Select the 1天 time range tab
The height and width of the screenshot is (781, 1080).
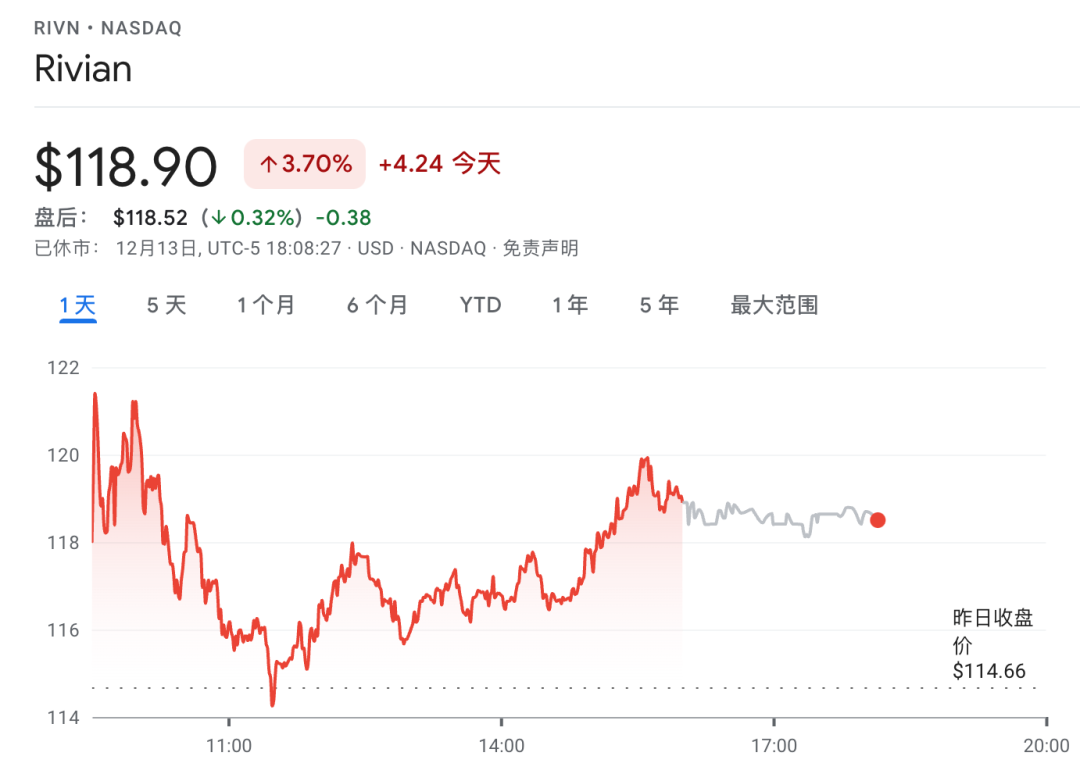coord(77,306)
